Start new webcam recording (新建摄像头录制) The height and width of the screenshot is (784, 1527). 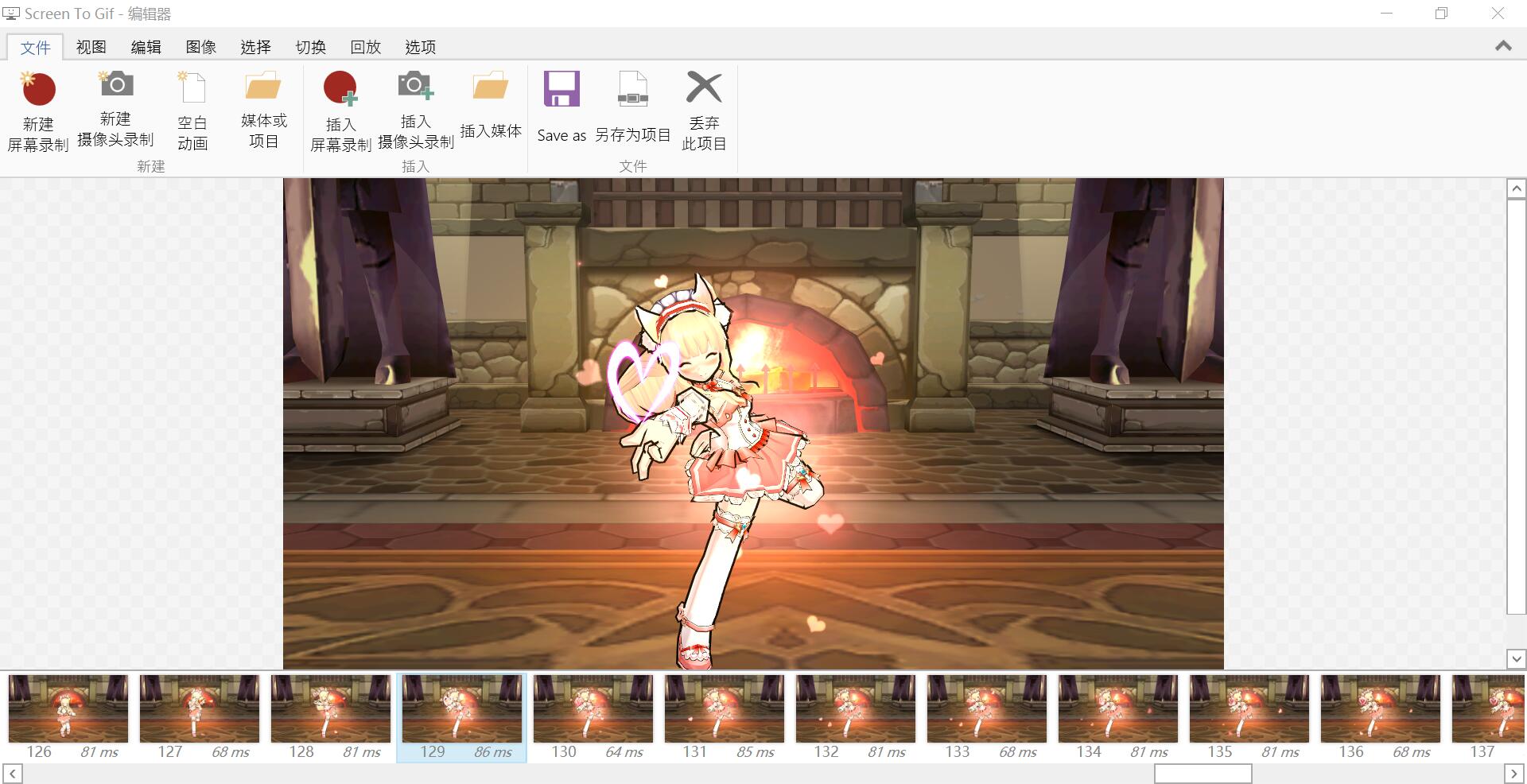coord(115,109)
